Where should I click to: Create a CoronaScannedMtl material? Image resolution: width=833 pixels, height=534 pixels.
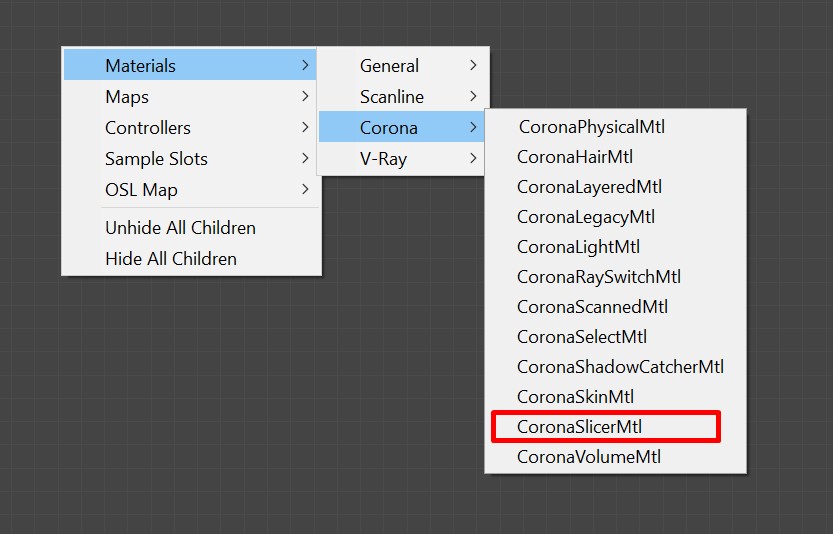(615, 307)
